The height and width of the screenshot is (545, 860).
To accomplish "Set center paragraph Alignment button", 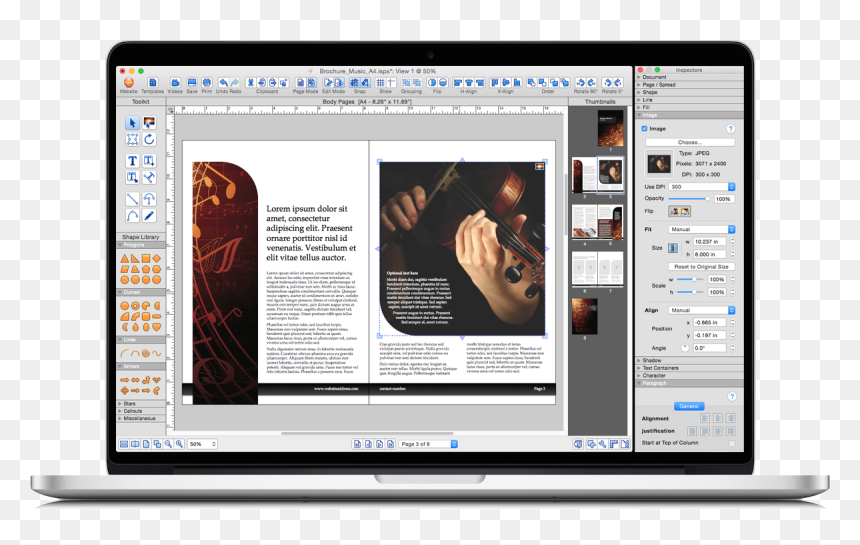I will [x=717, y=418].
